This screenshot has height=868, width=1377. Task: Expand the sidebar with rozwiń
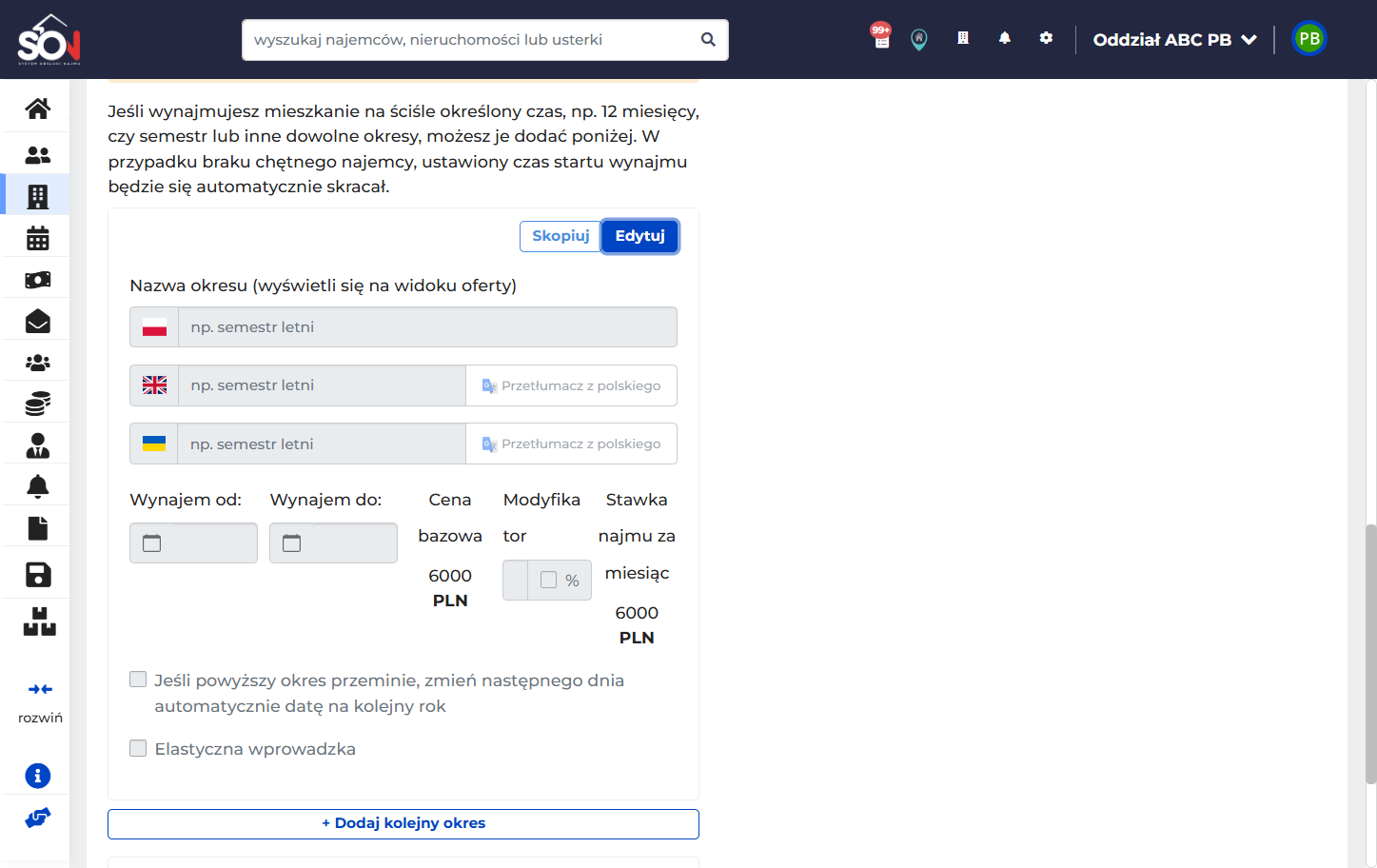(x=40, y=702)
